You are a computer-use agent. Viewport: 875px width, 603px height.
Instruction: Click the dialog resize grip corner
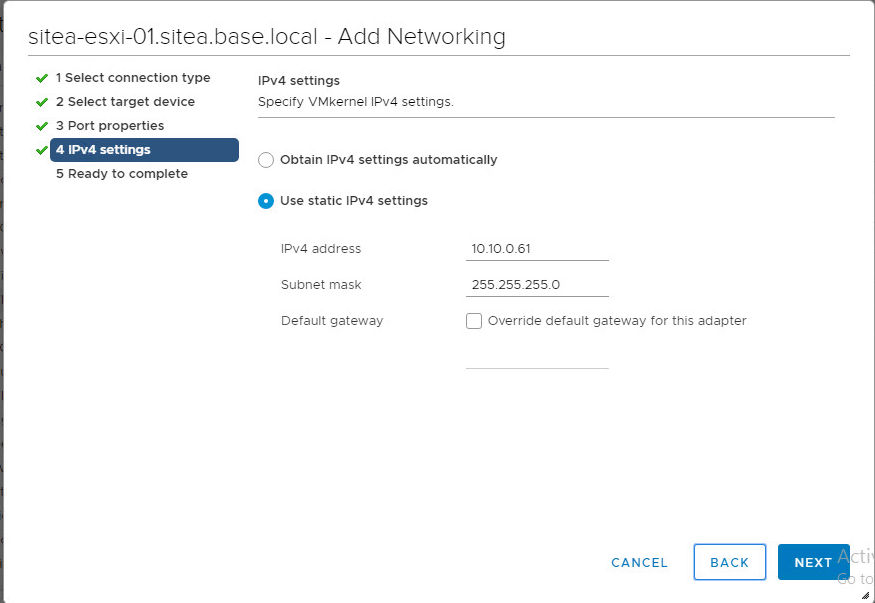[x=865, y=594]
